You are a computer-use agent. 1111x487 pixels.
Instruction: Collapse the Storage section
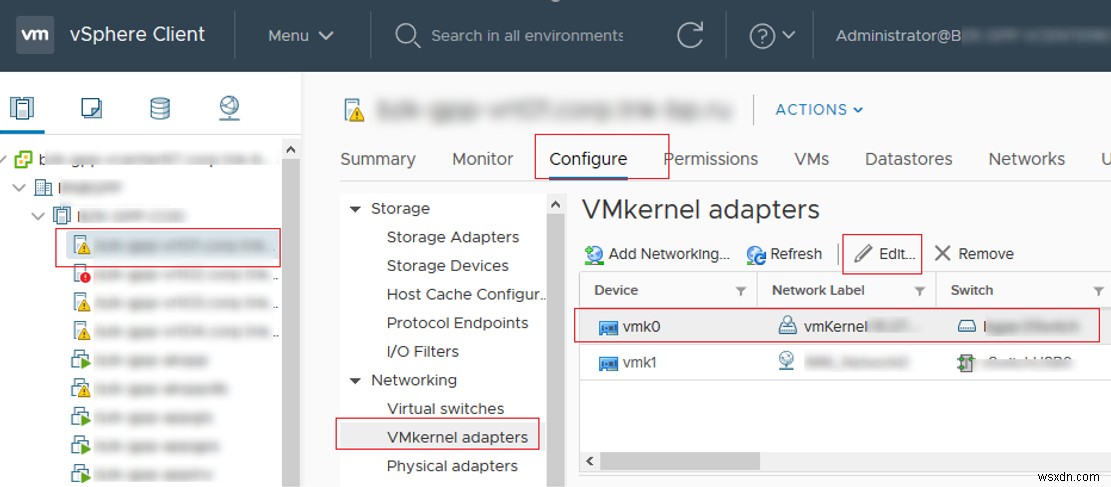pos(354,209)
